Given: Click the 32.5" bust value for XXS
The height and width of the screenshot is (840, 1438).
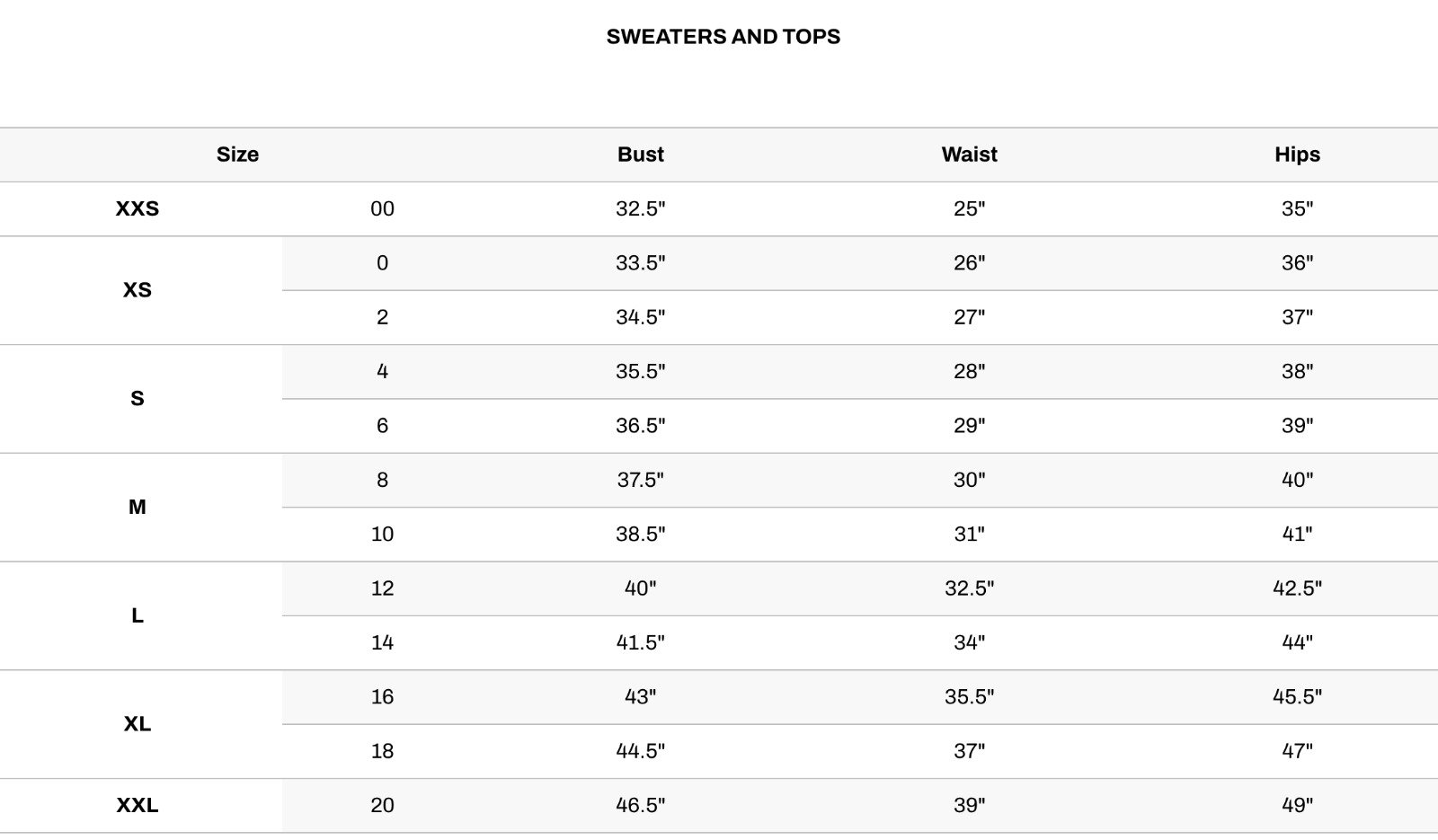Looking at the screenshot, I should click(640, 208).
